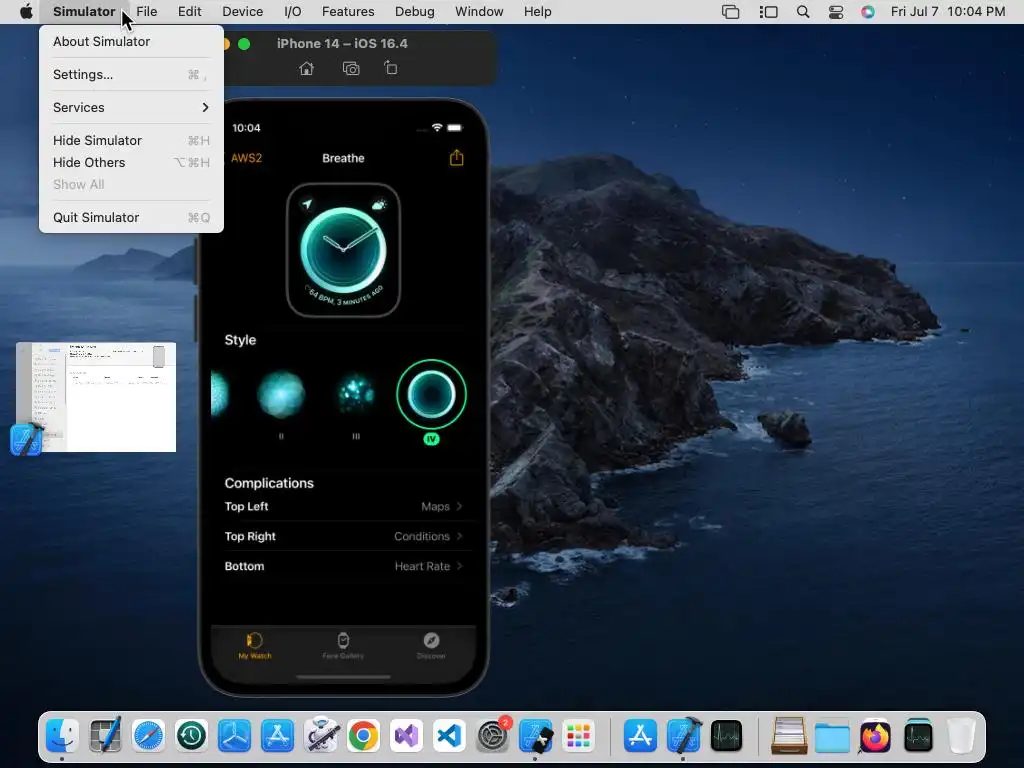Change the Top Left complication from Maps
The width and height of the screenshot is (1024, 768).
[x=344, y=506]
